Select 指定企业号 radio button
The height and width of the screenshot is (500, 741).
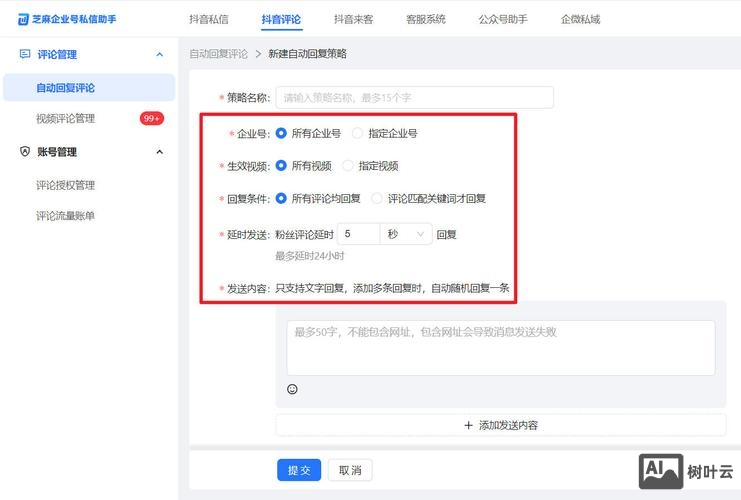click(x=358, y=133)
